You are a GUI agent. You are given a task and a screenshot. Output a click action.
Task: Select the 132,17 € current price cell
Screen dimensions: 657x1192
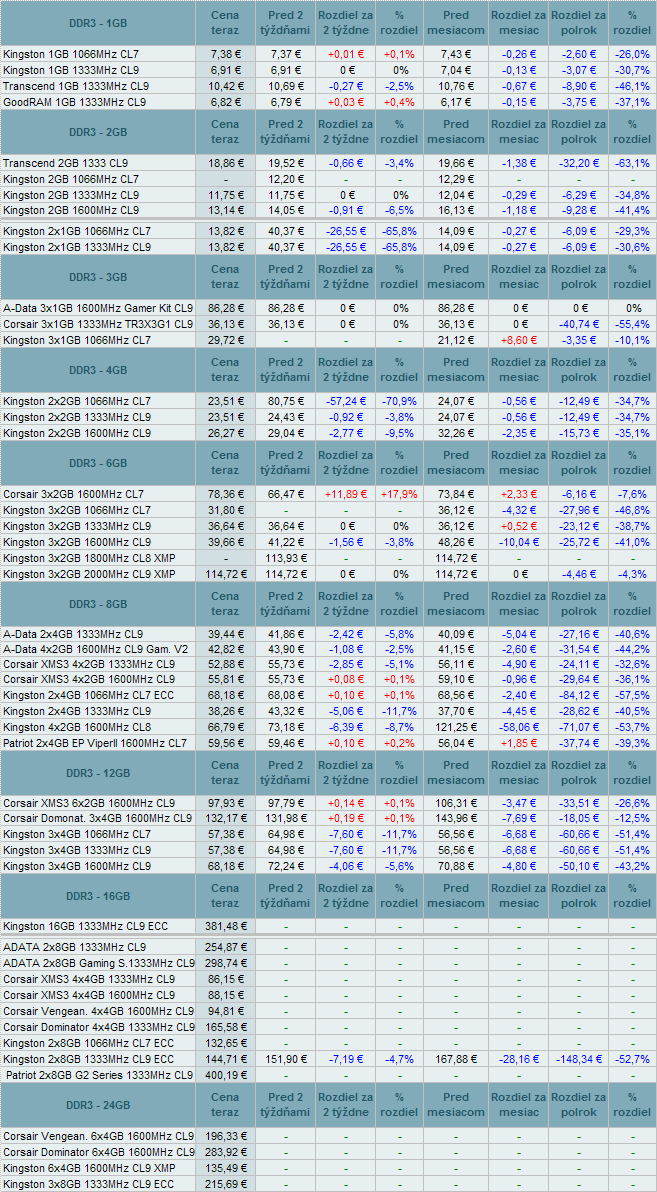(226, 819)
